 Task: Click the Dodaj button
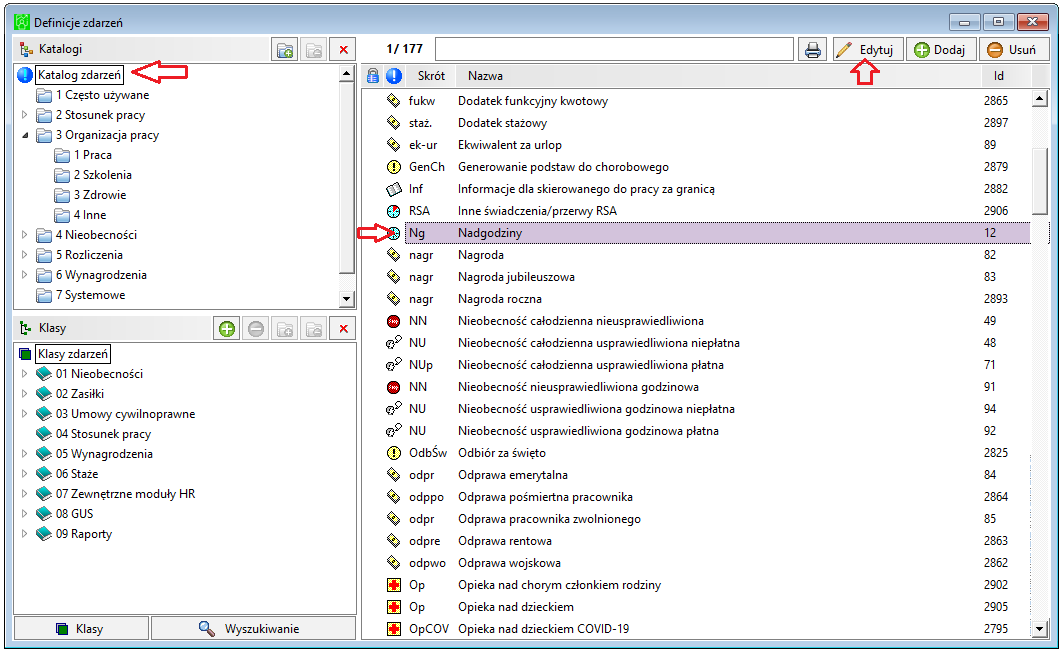[941, 49]
